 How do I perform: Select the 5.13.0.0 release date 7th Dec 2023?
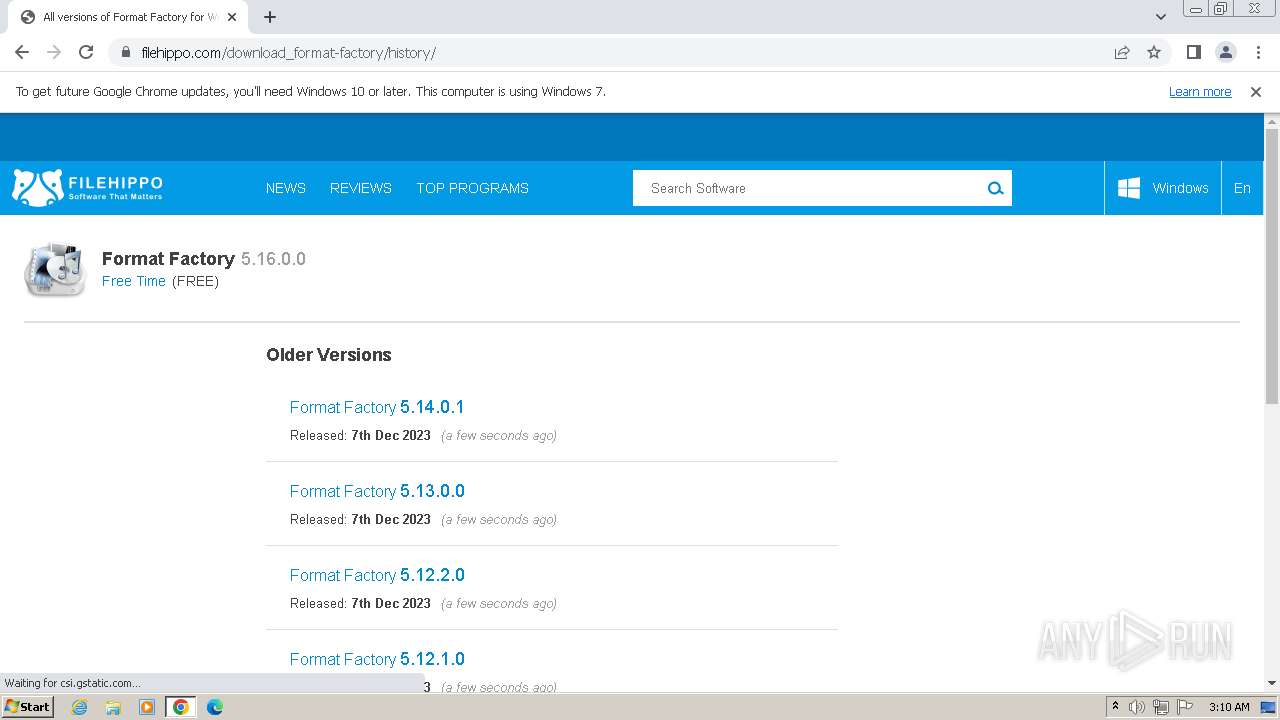[391, 519]
